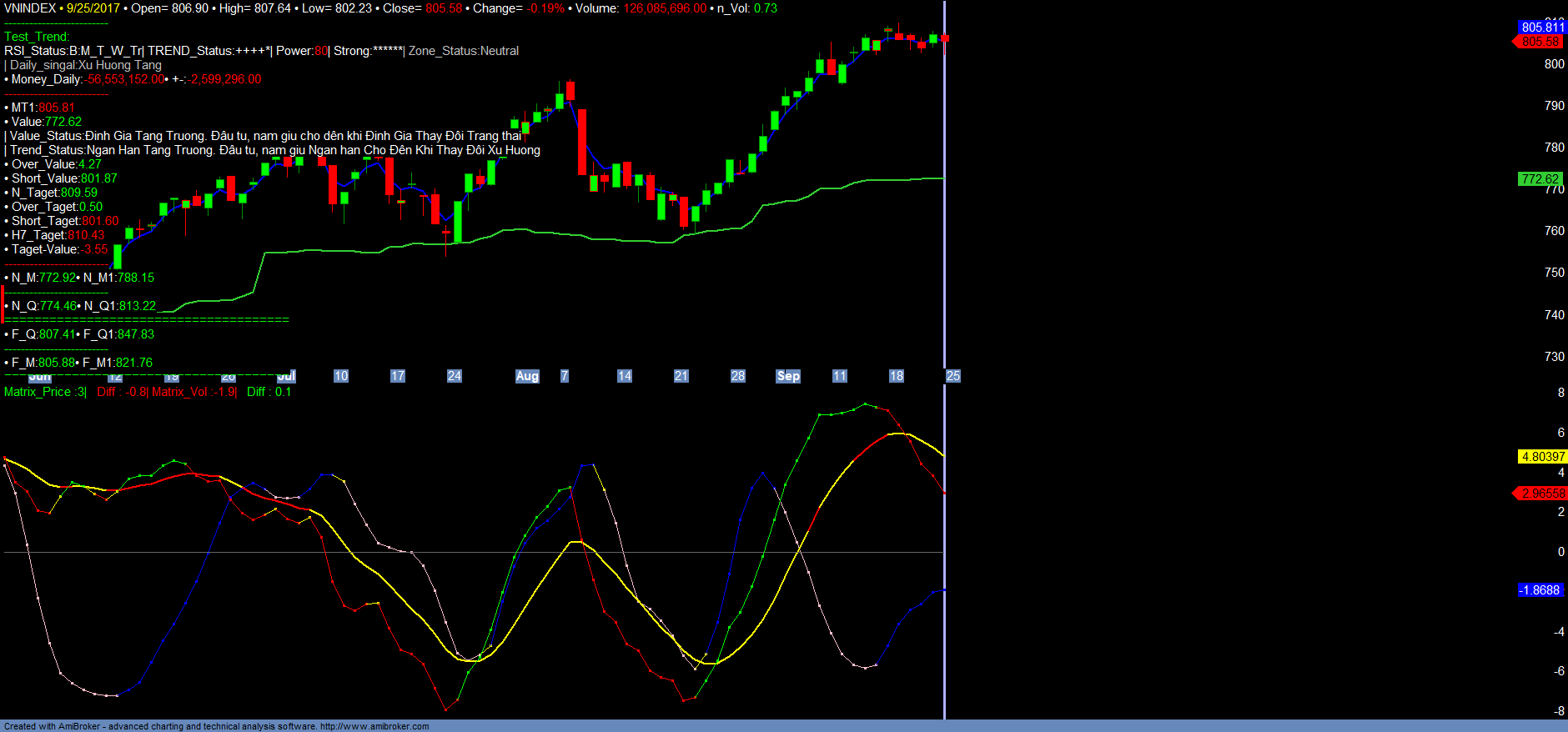Click the Aug month marker on date axis
Viewport: 1568px width, 732px height.
(527, 376)
